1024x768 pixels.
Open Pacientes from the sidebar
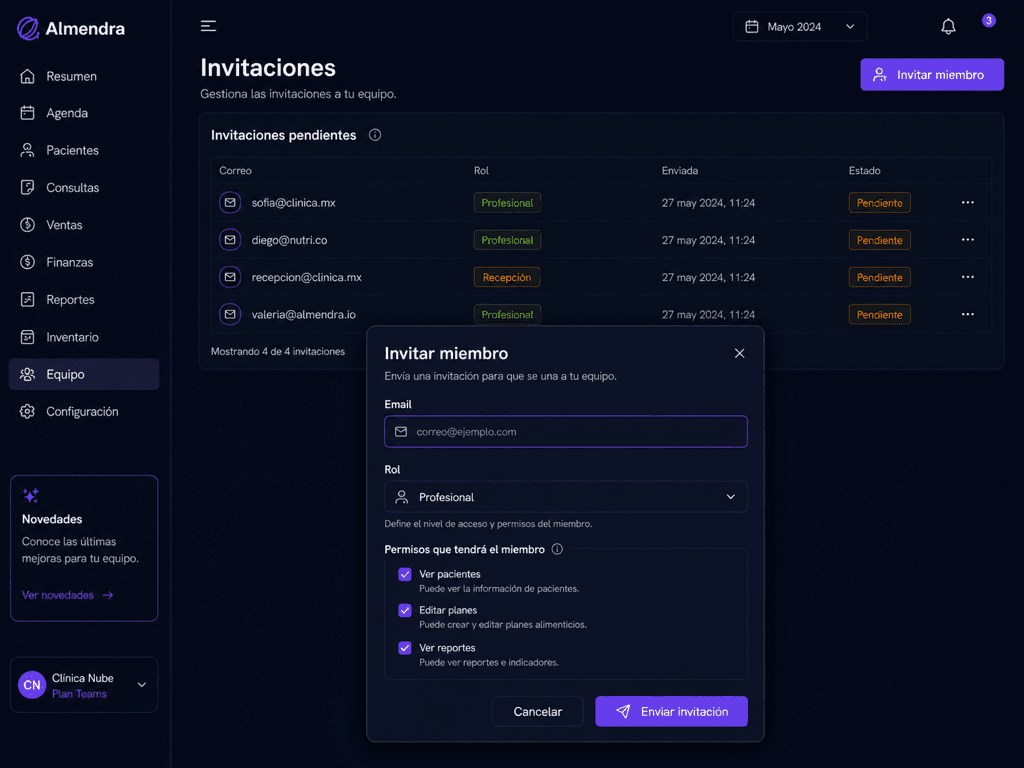coord(84,150)
